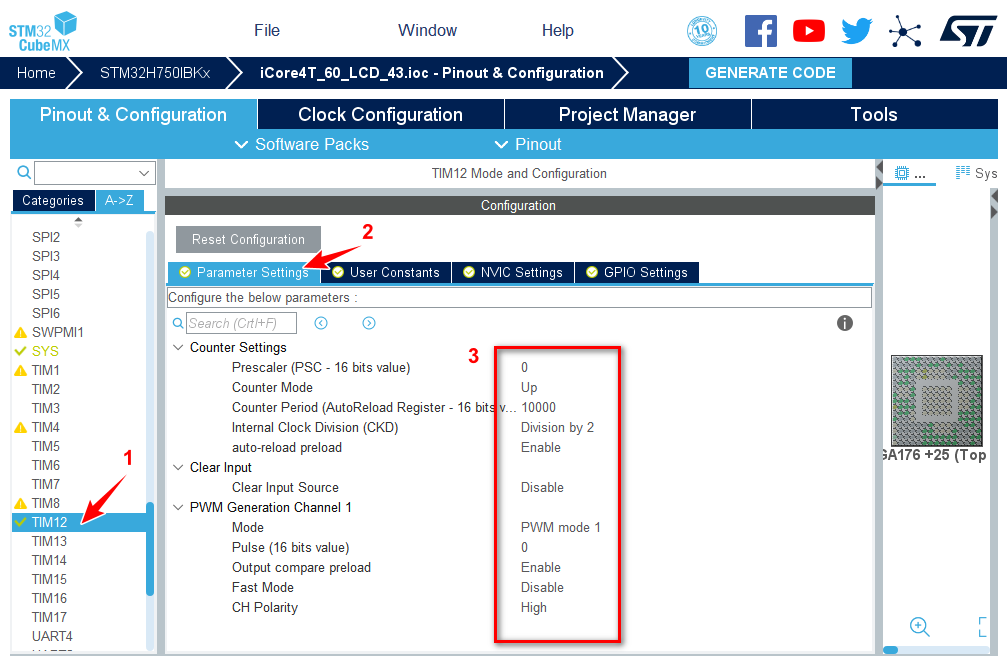Go to previous search result arrow
The image size is (1007, 665).
click(321, 323)
